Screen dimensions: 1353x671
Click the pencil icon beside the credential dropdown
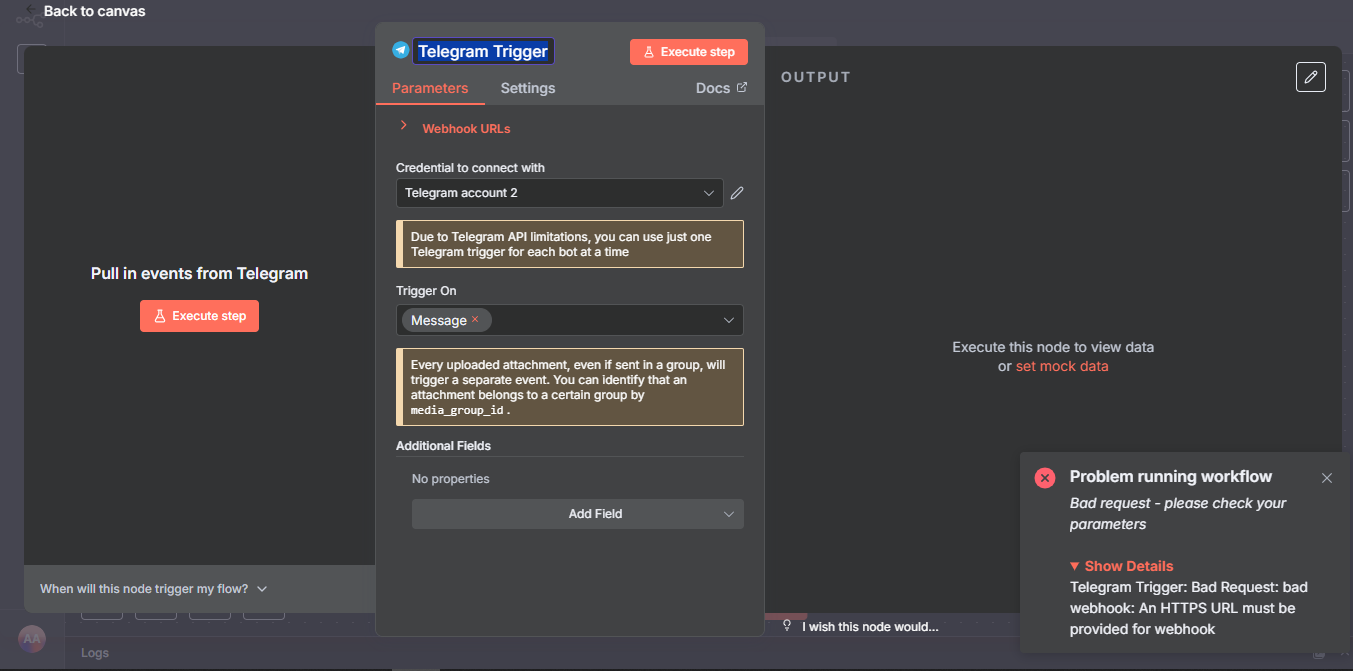tap(737, 192)
